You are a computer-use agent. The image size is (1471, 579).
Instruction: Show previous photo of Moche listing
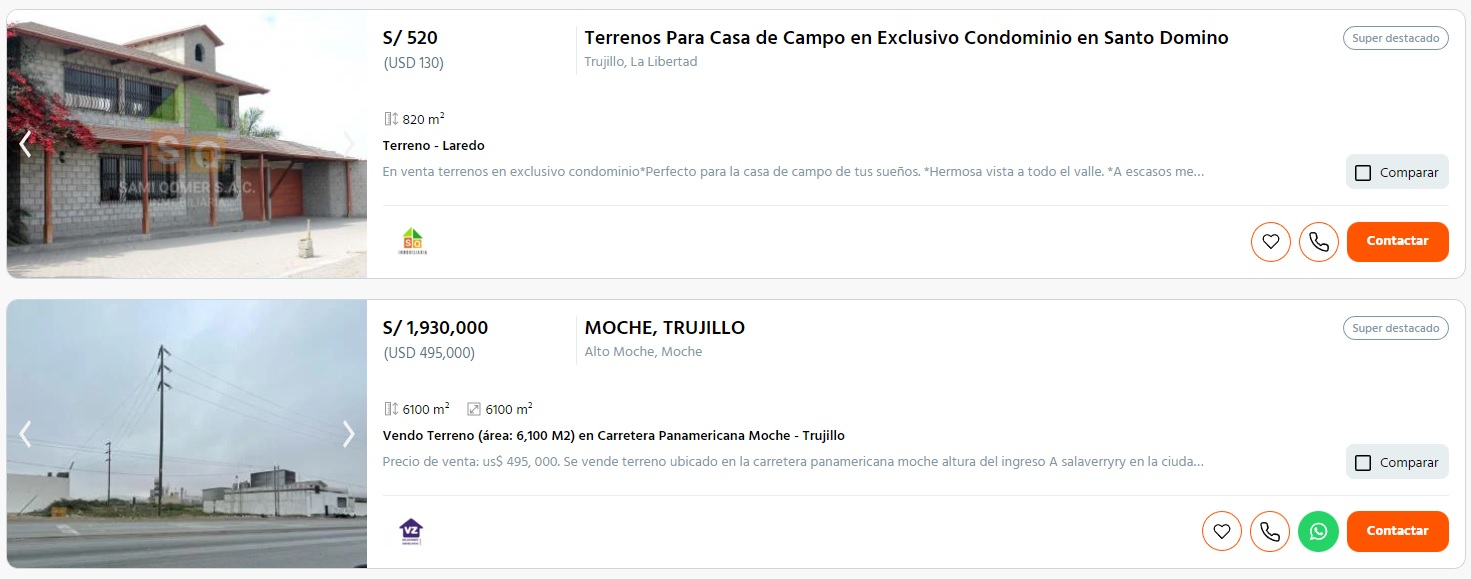pos(26,434)
